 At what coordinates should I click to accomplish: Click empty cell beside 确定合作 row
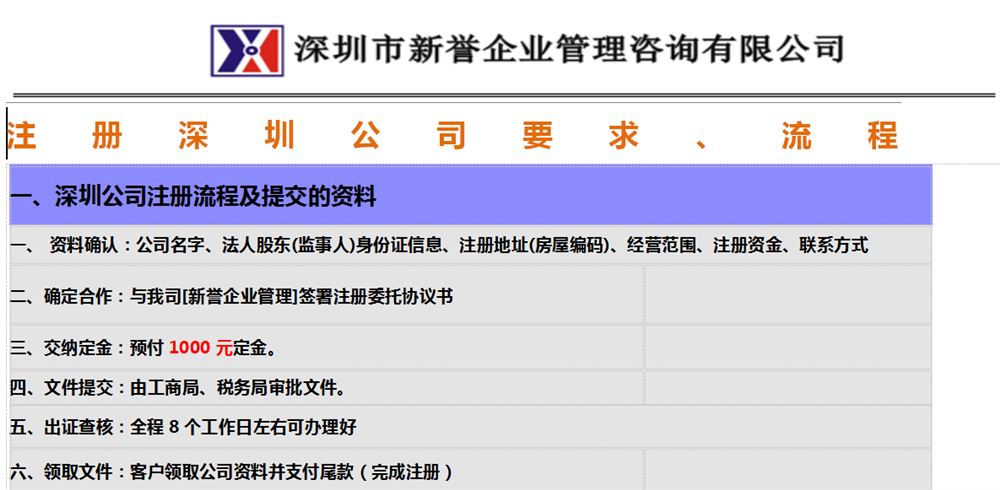point(788,295)
